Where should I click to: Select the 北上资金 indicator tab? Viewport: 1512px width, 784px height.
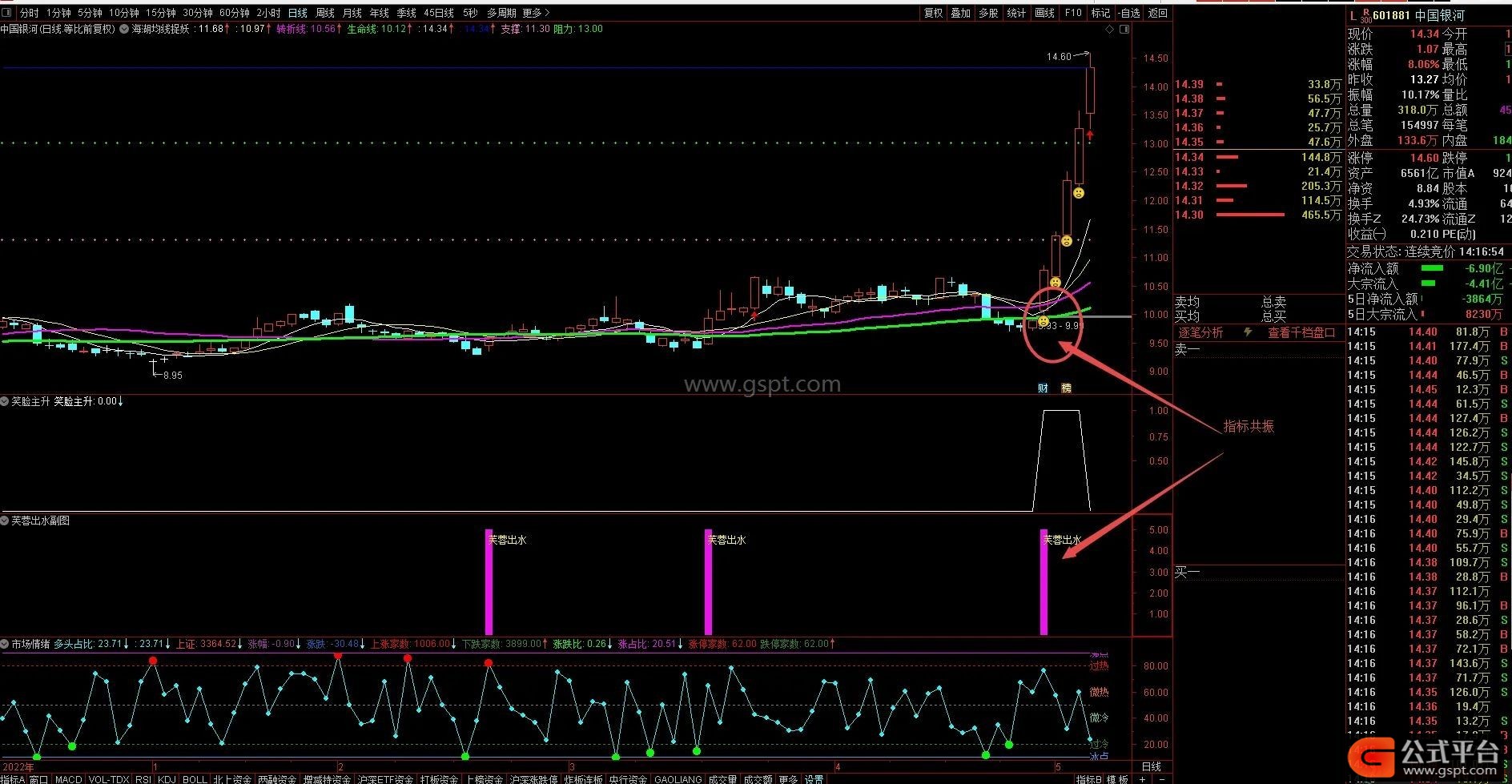(x=232, y=778)
